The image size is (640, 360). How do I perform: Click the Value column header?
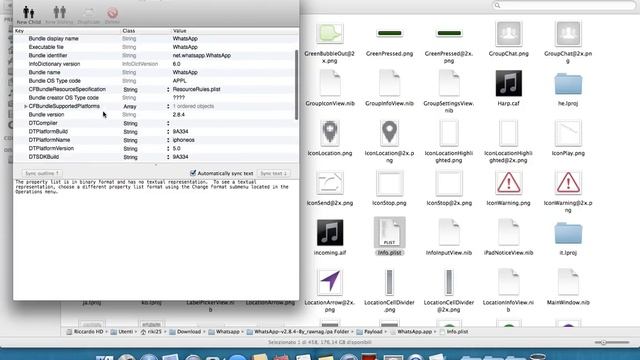point(235,31)
